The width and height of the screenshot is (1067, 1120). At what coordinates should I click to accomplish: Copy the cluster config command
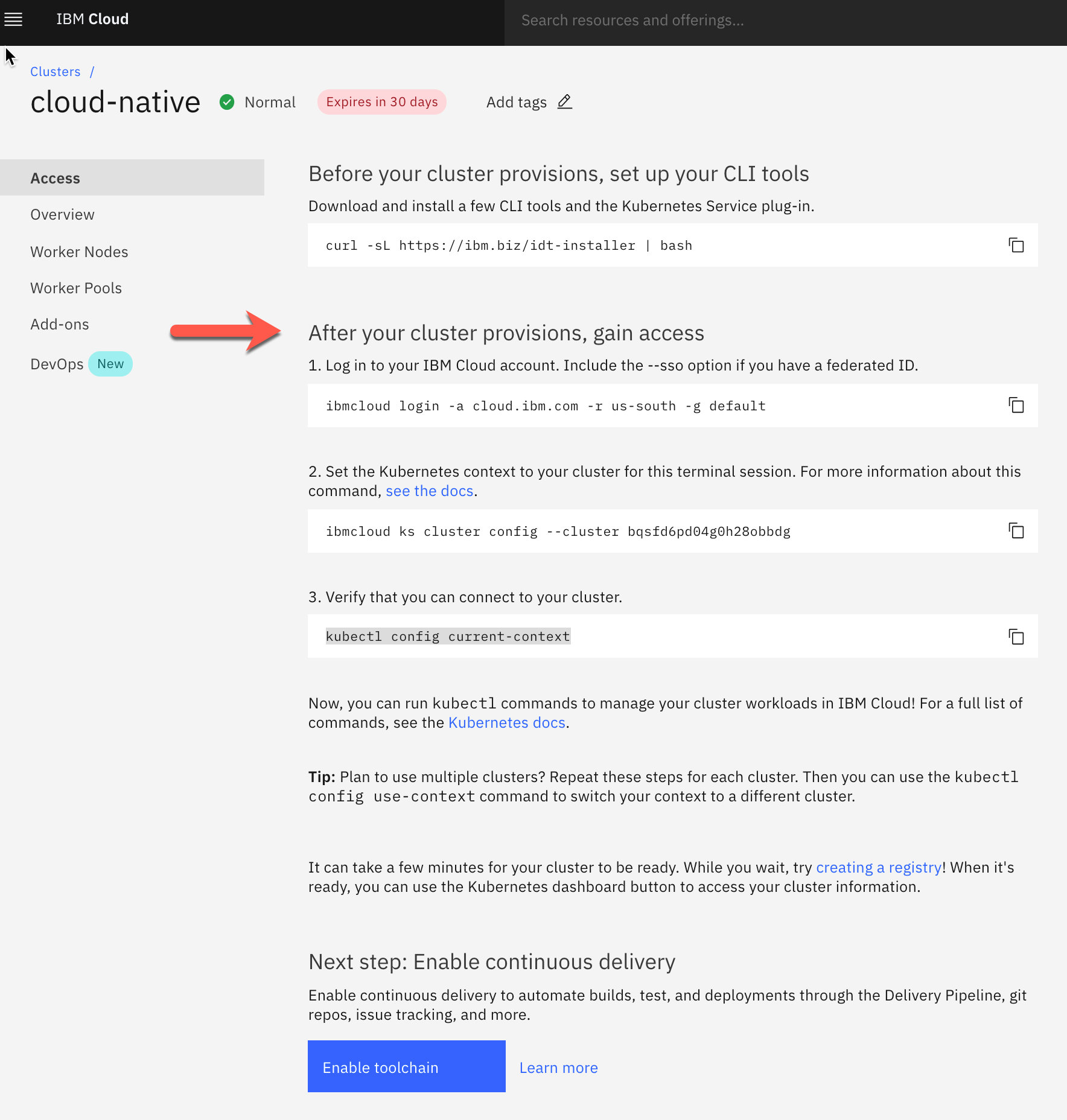click(1016, 531)
